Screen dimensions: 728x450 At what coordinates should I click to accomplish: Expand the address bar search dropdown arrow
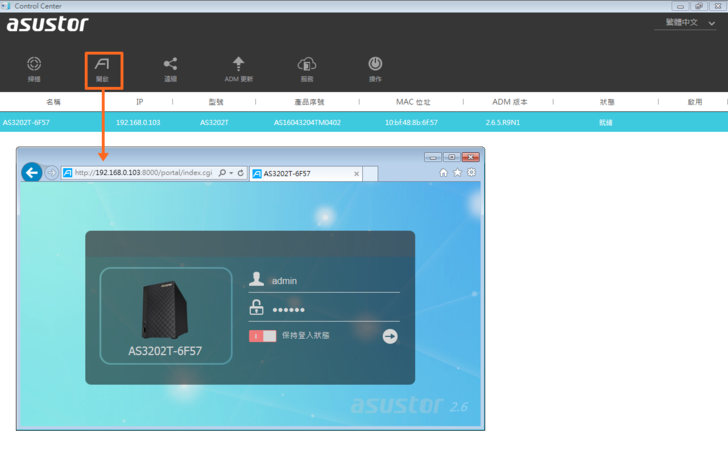tap(231, 173)
